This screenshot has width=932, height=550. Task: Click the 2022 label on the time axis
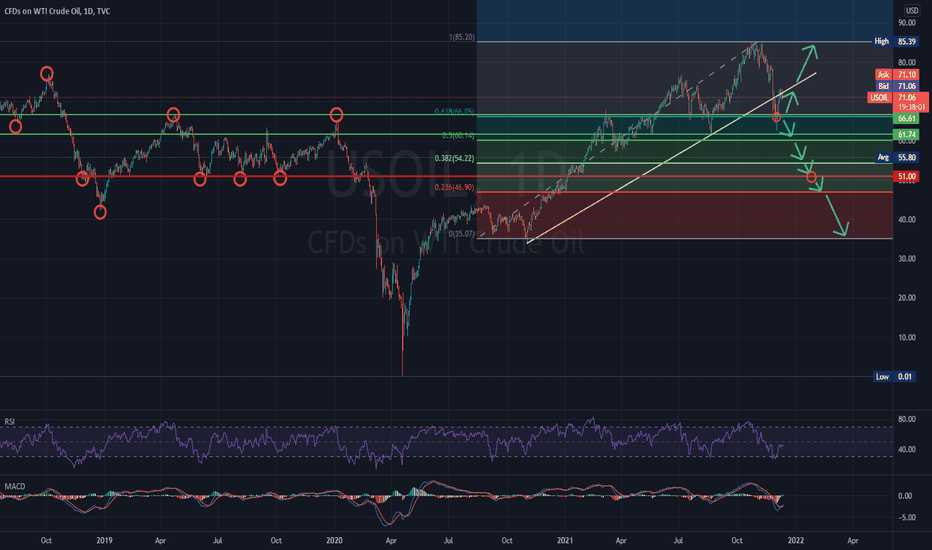click(795, 540)
